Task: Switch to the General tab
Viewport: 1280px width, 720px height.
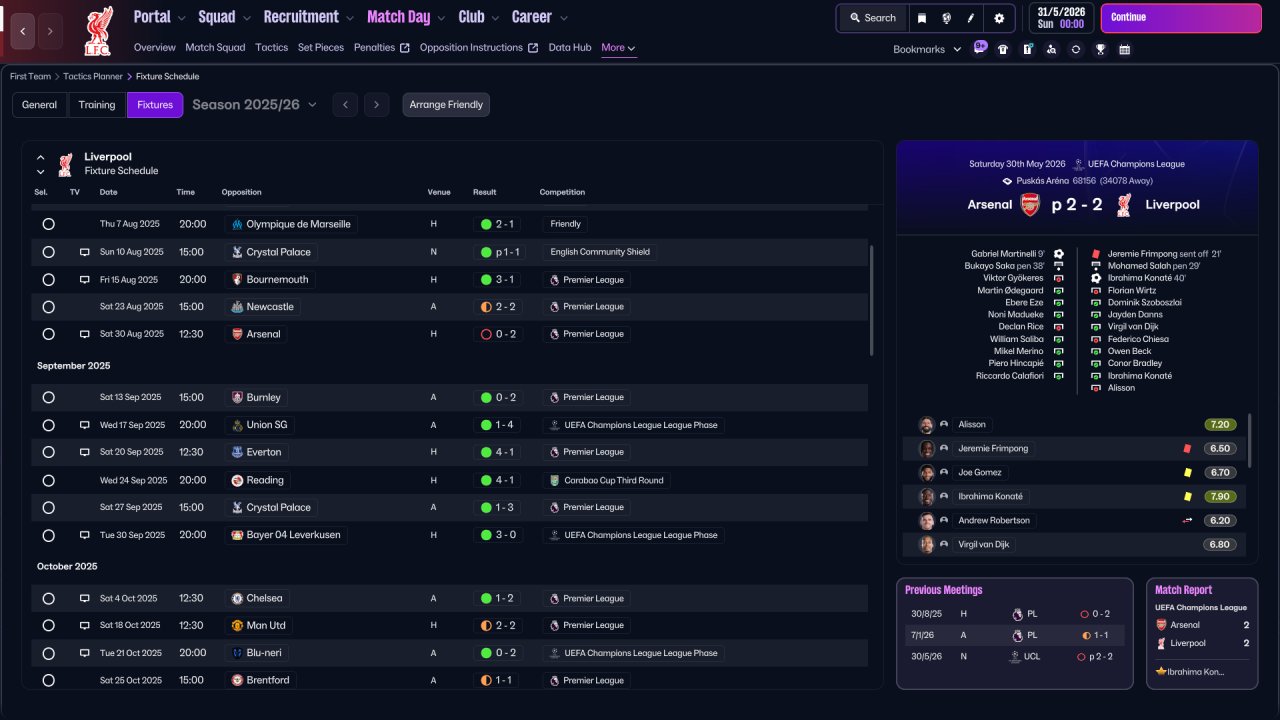Action: [x=40, y=105]
